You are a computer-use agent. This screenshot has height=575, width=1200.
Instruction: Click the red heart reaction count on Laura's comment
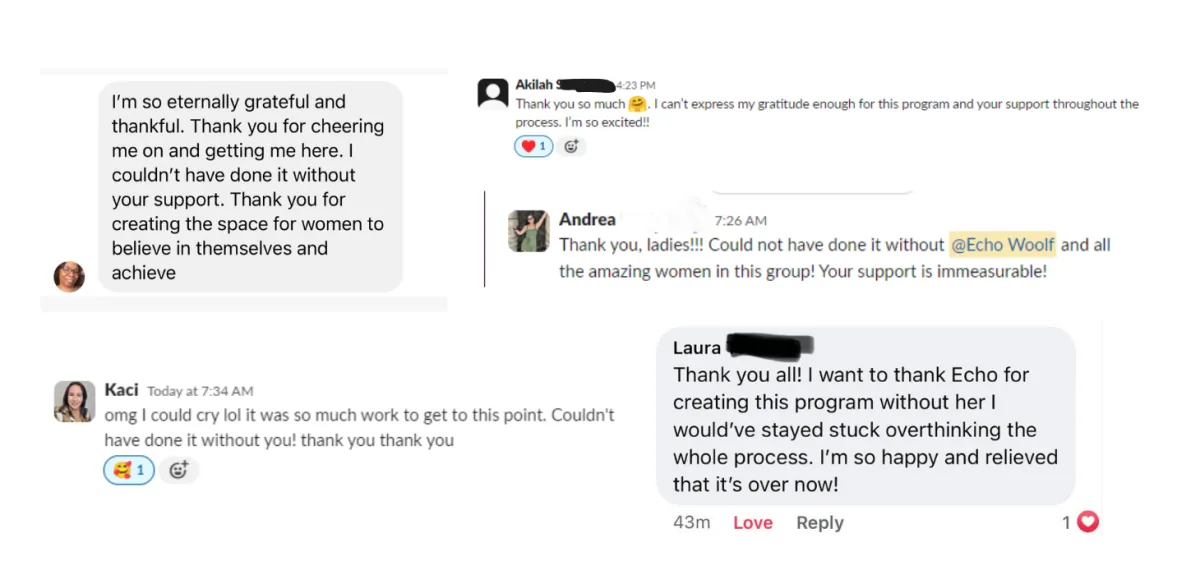click(x=1081, y=522)
